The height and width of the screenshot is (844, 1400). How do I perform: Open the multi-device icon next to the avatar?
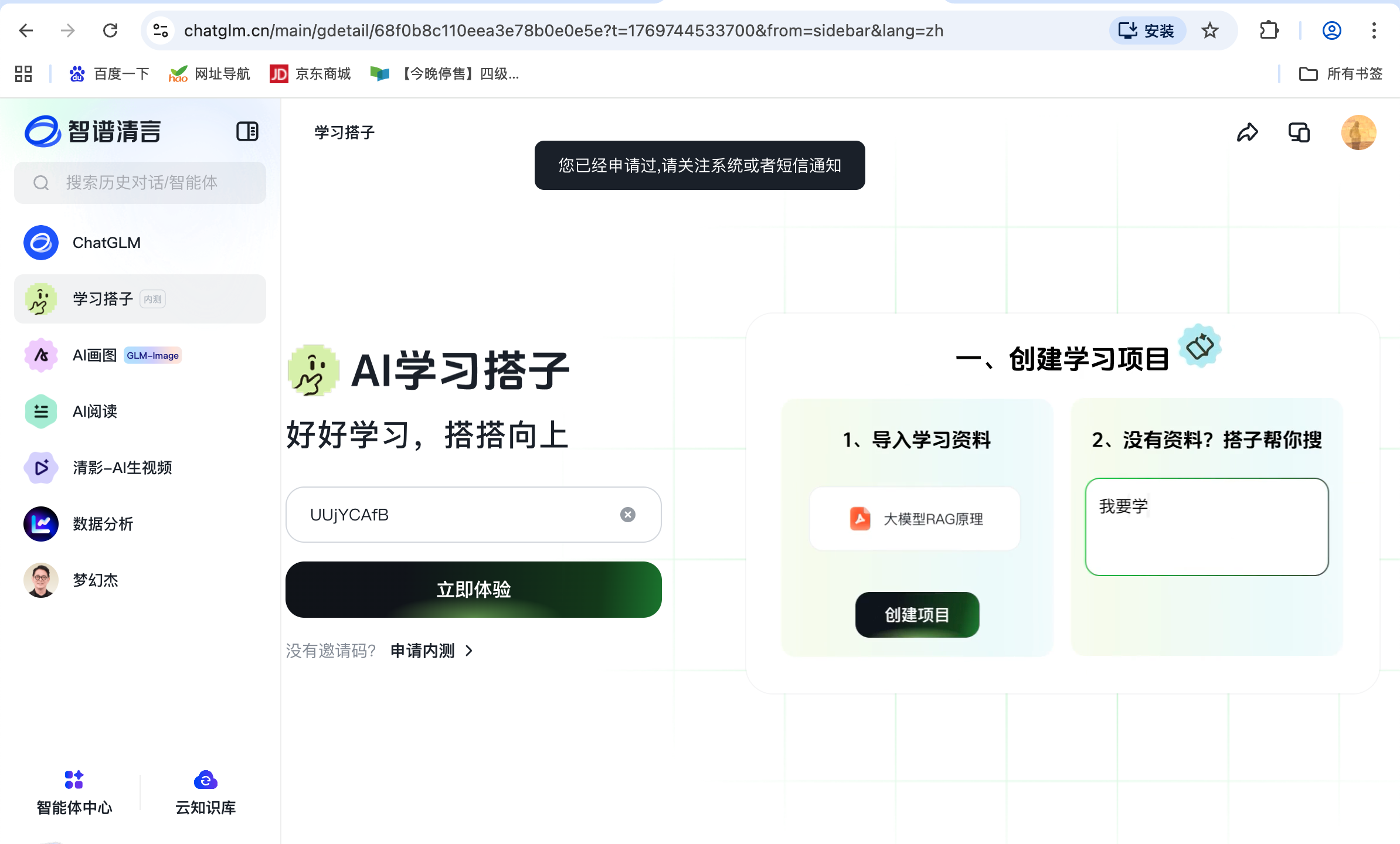[1299, 132]
